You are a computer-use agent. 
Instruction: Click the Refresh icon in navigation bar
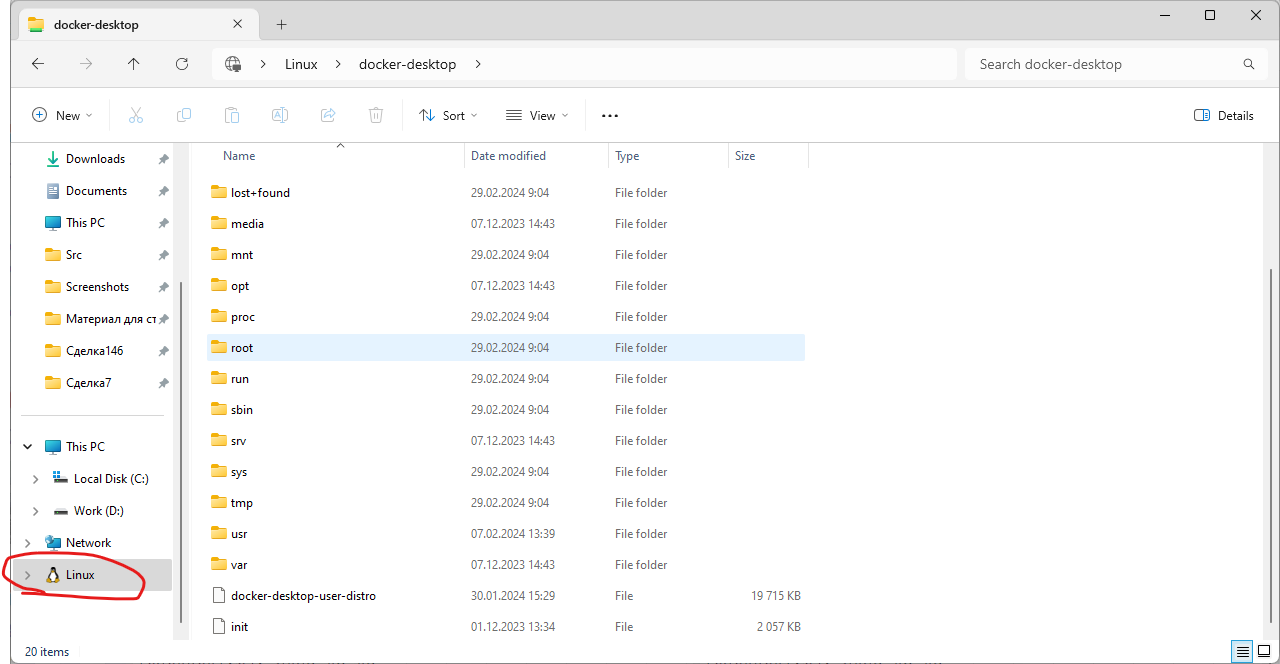coord(181,64)
